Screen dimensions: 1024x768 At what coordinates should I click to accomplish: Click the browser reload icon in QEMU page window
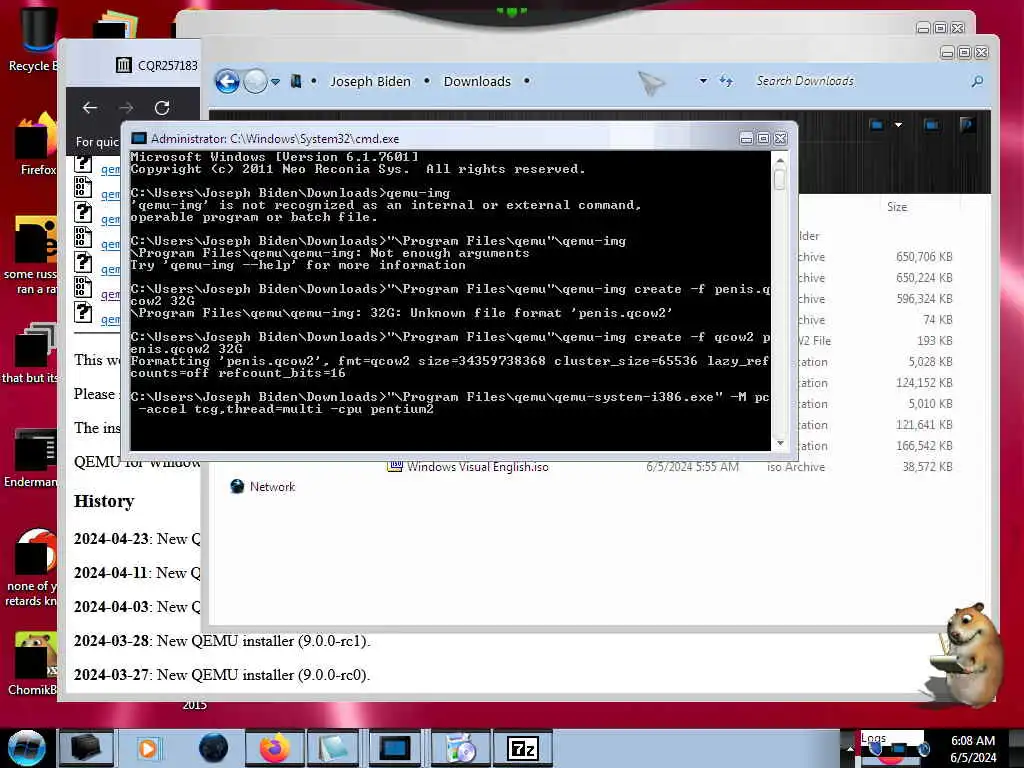162,108
